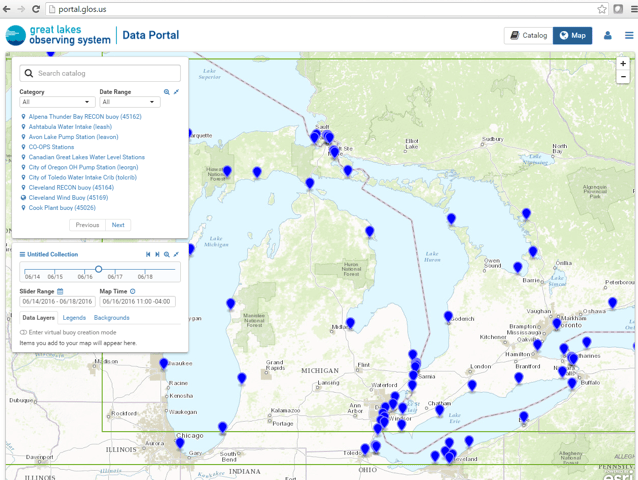The height and width of the screenshot is (480, 638).
Task: Open Canadian Great Lakes Water Level Stations
Action: [87, 157]
